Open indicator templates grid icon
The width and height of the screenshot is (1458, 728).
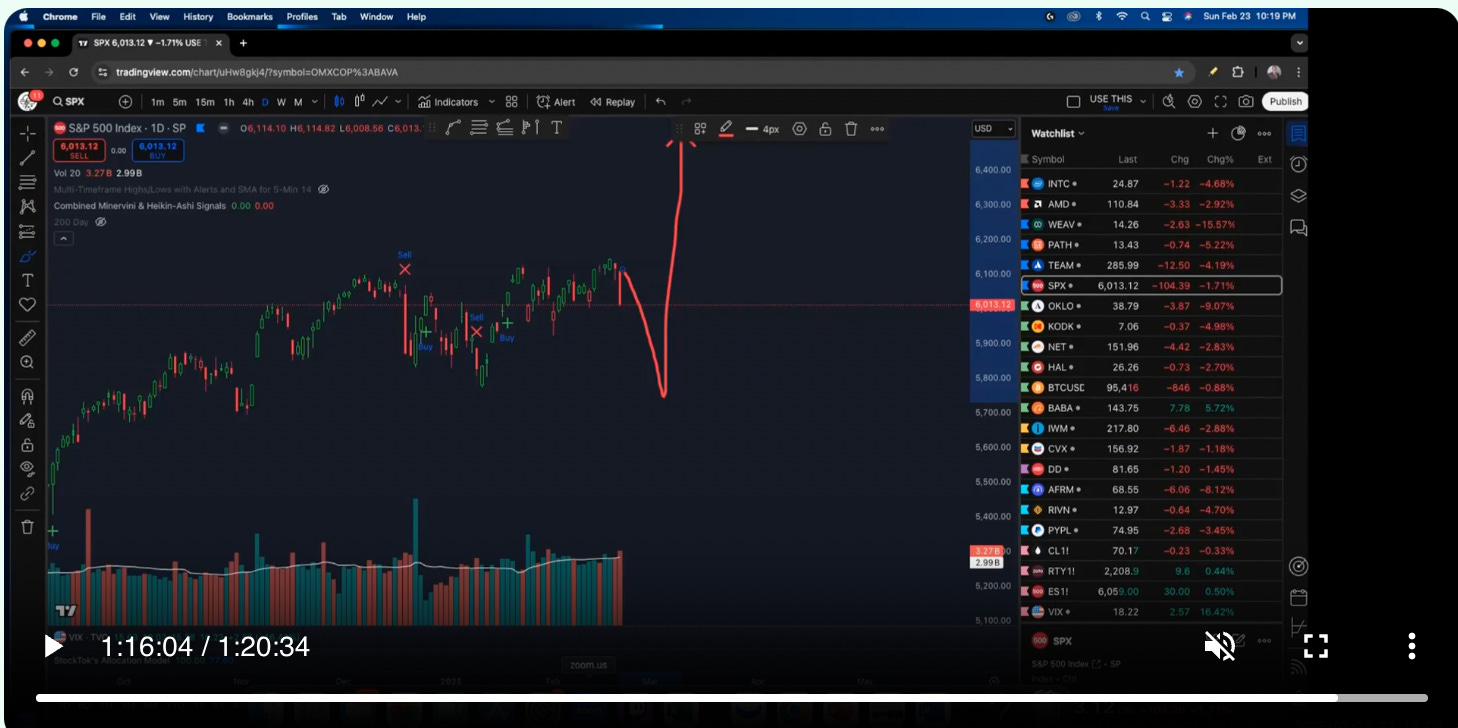click(512, 102)
